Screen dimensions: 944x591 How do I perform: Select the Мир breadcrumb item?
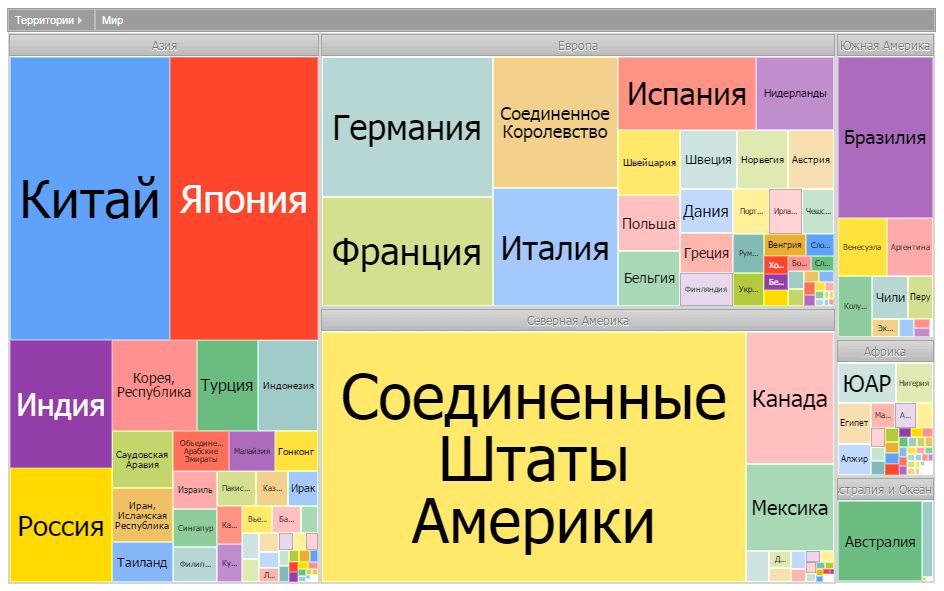tap(112, 20)
